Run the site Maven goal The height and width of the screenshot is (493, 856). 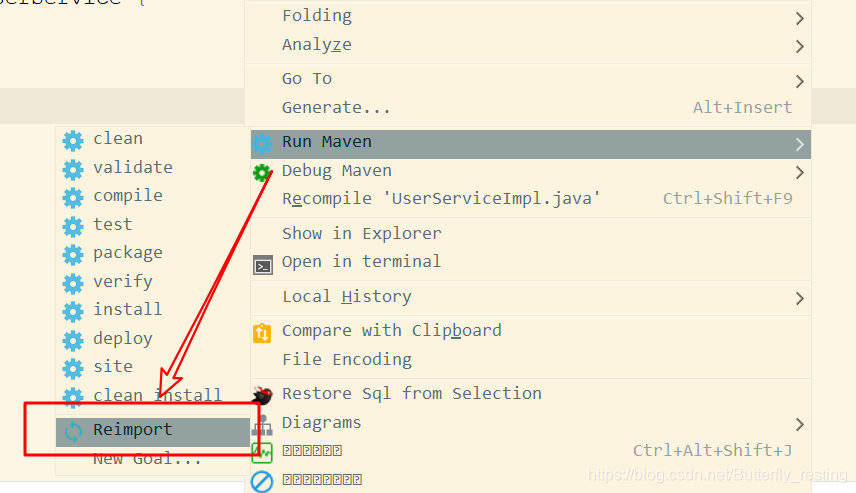[153, 367]
